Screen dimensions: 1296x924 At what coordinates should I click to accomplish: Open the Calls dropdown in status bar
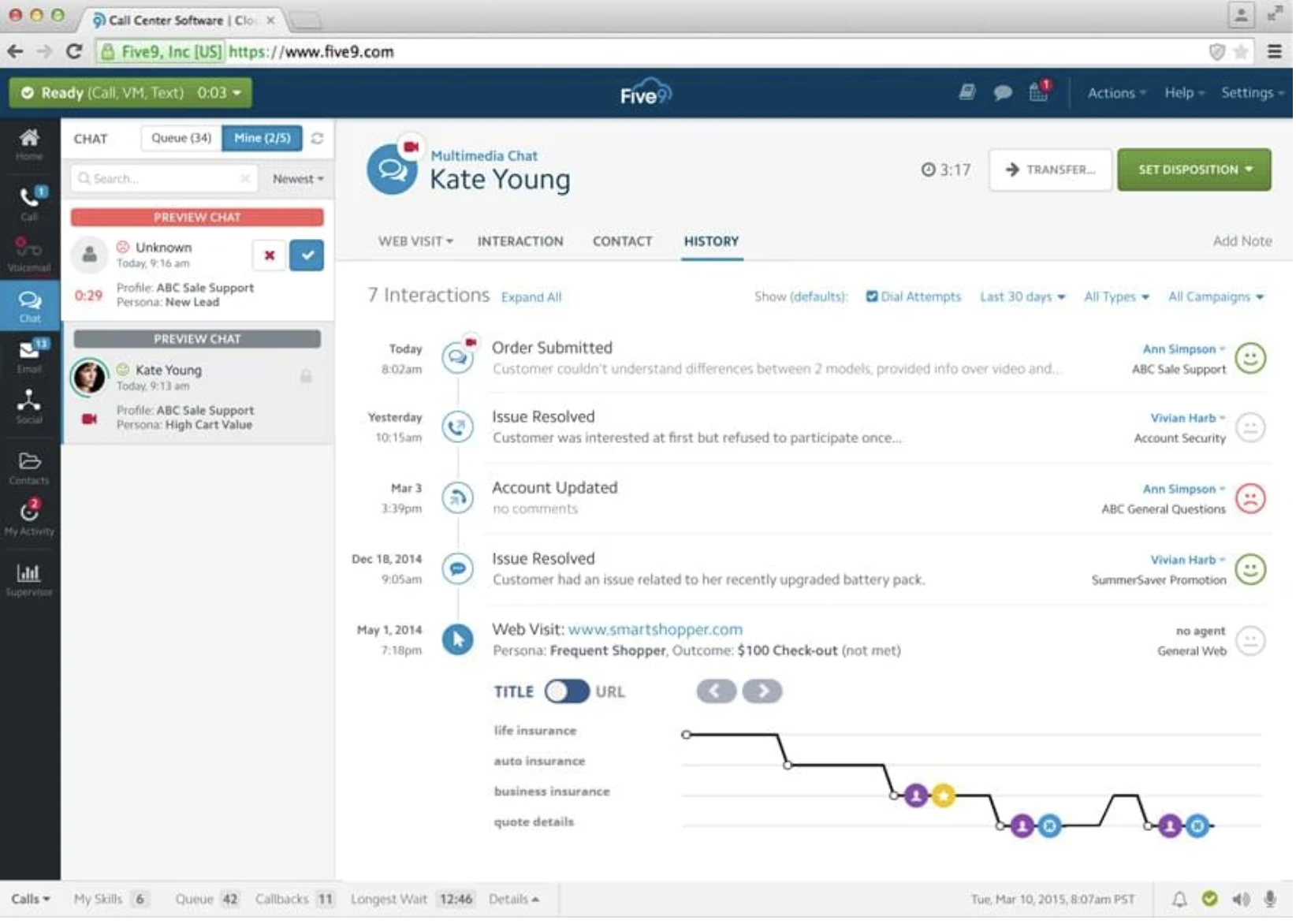[x=31, y=900]
